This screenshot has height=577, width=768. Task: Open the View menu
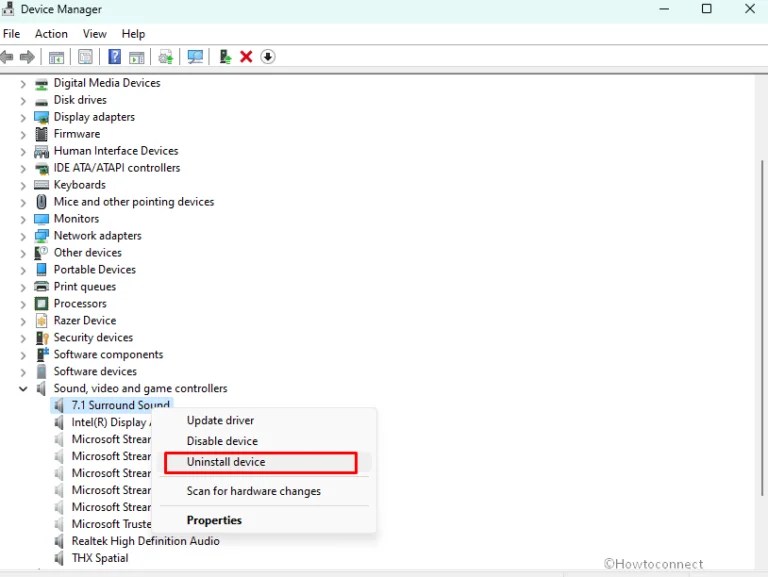(95, 34)
